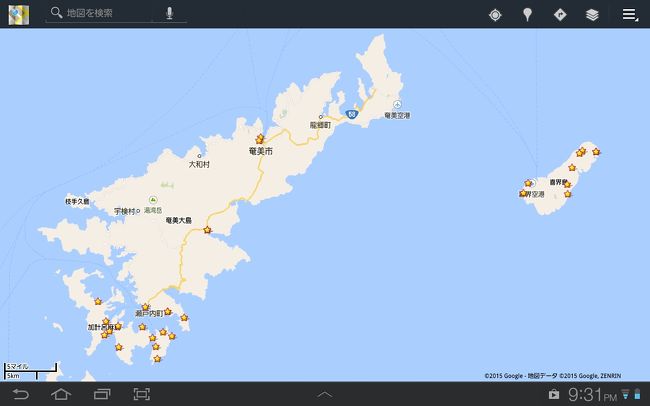The width and height of the screenshot is (650, 406).
Task: Select the star near 瀬戸内町 label
Action: 146,307
